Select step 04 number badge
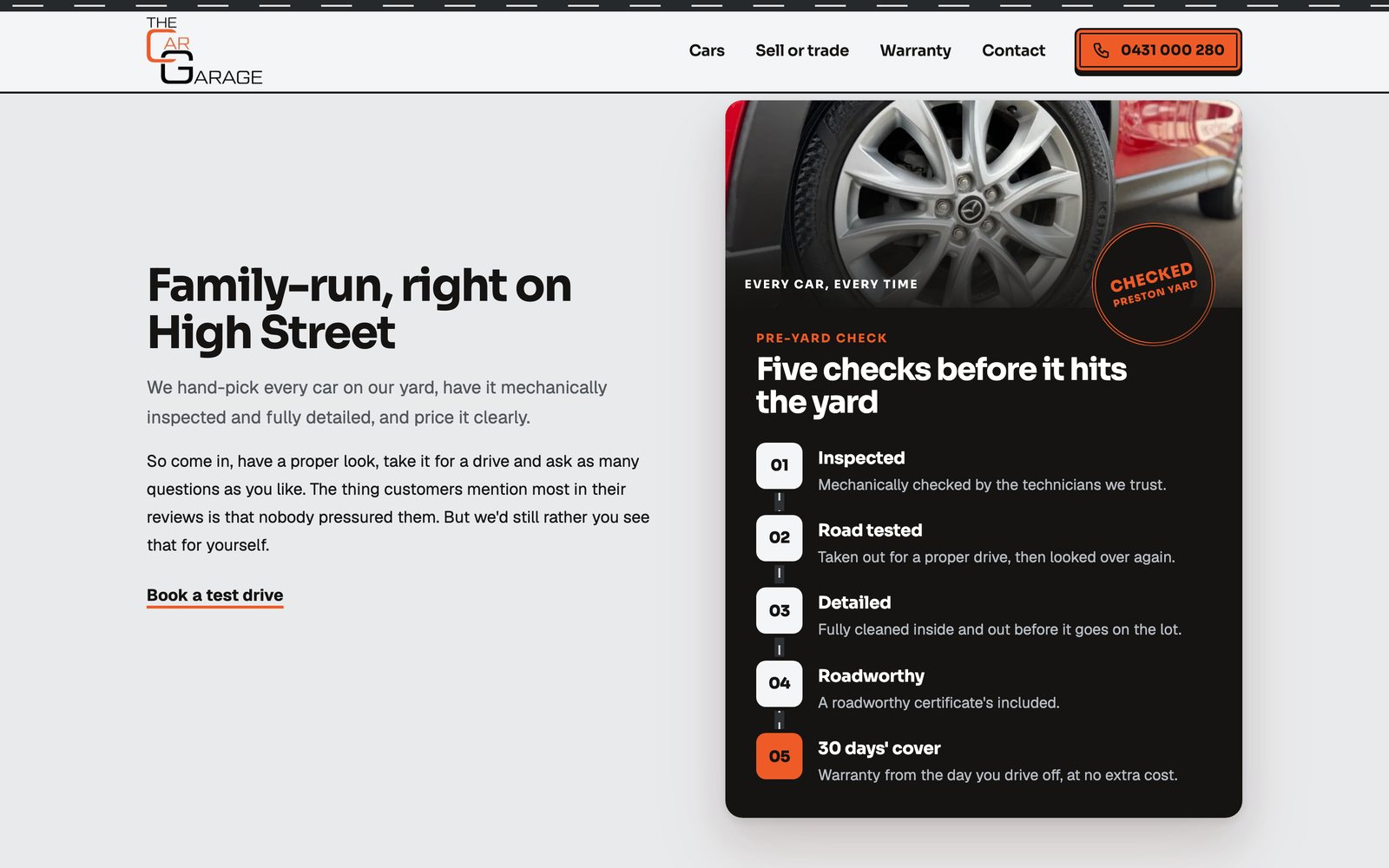Viewport: 1389px width, 868px height. 779,683
